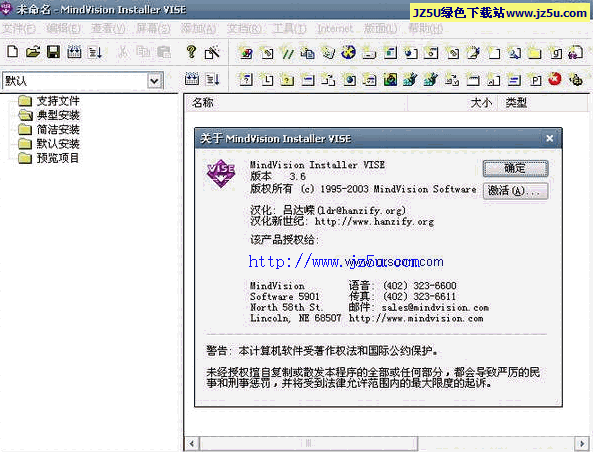This screenshot has height=452, width=593.
Task: Select the 预览项目 folder in tree
Action: tap(58, 158)
